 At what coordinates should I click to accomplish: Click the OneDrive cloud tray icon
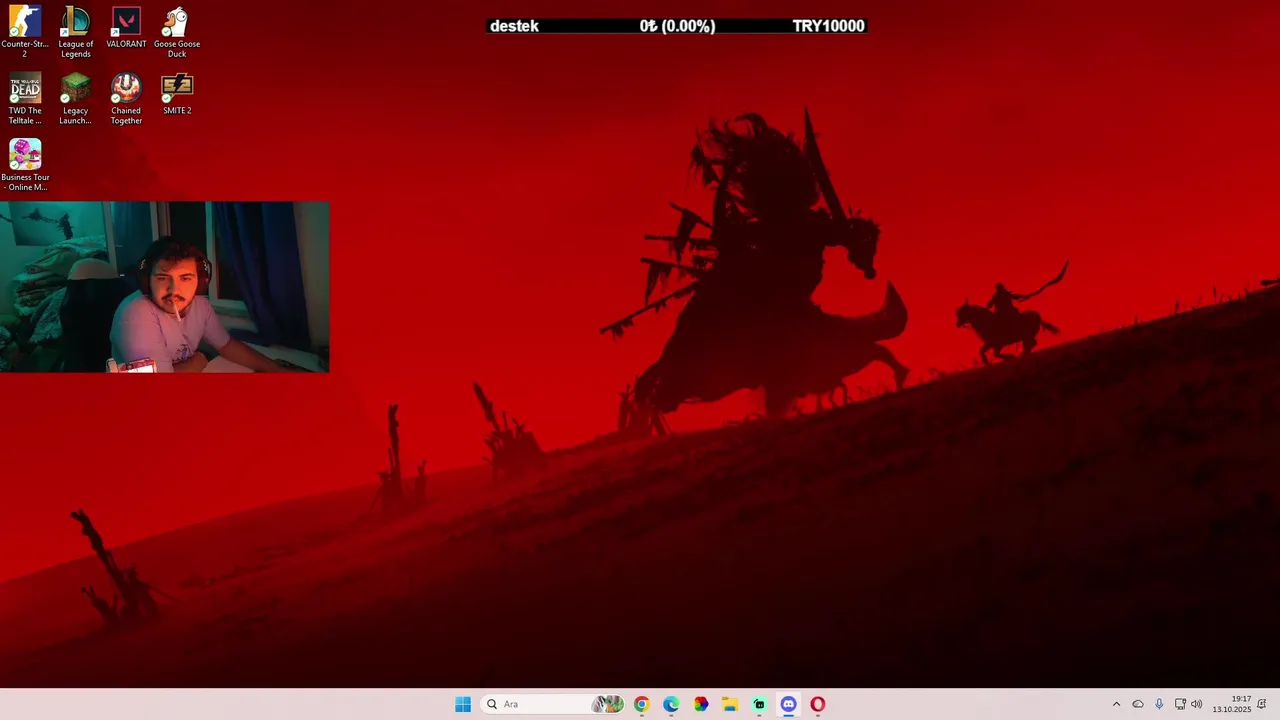tap(1138, 704)
